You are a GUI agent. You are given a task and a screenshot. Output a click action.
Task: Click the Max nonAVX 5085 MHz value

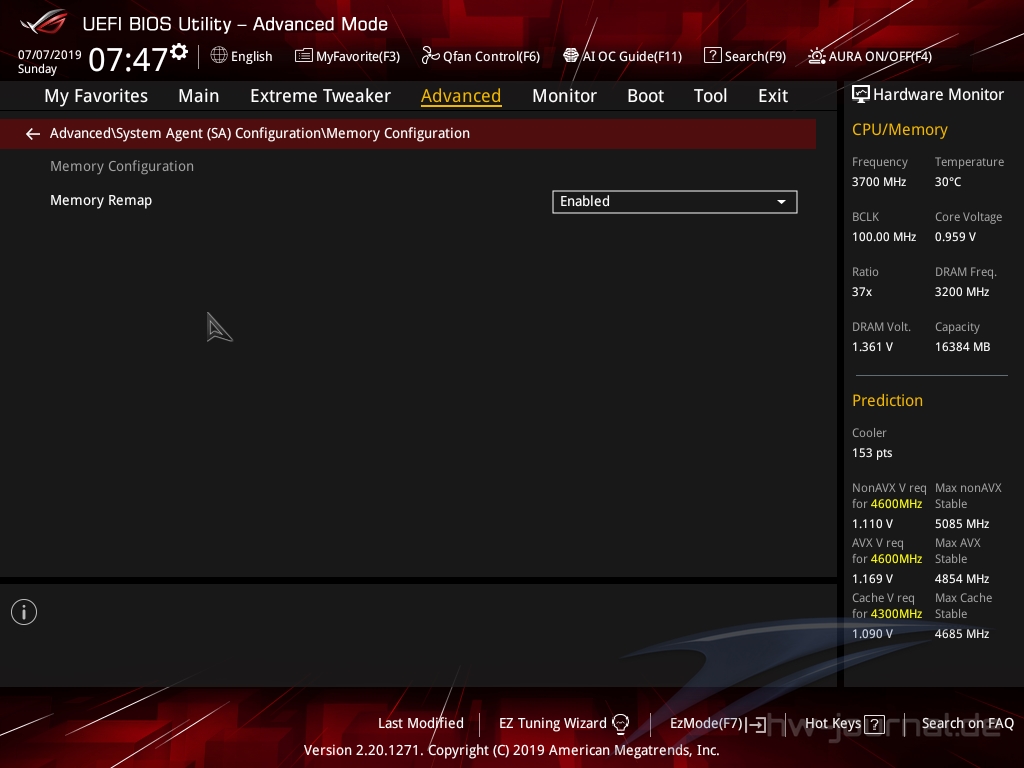pos(961,524)
